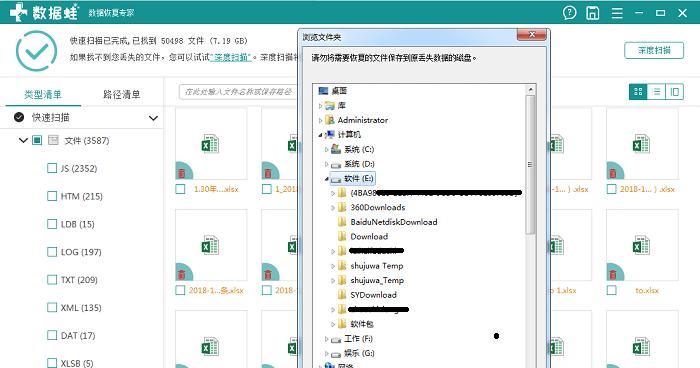This screenshot has width=700, height=368.
Task: Check the JS (2352) file type
Action: (x=52, y=168)
